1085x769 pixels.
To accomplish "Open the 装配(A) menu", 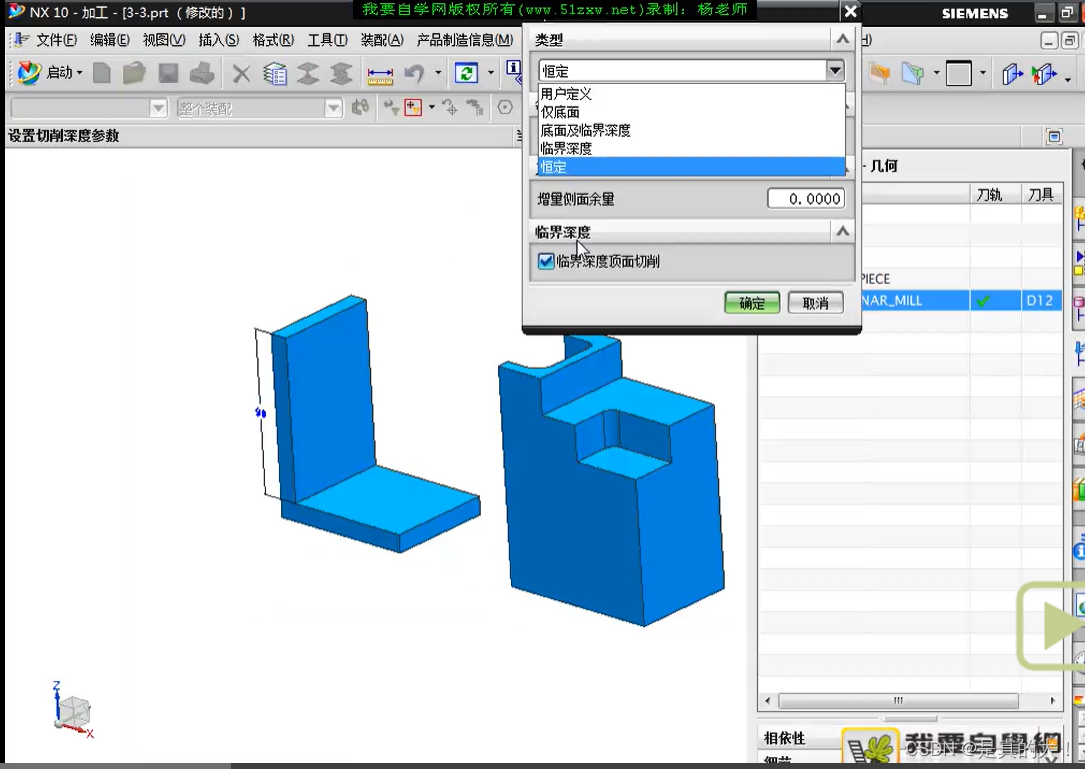I will pyautogui.click(x=382, y=40).
